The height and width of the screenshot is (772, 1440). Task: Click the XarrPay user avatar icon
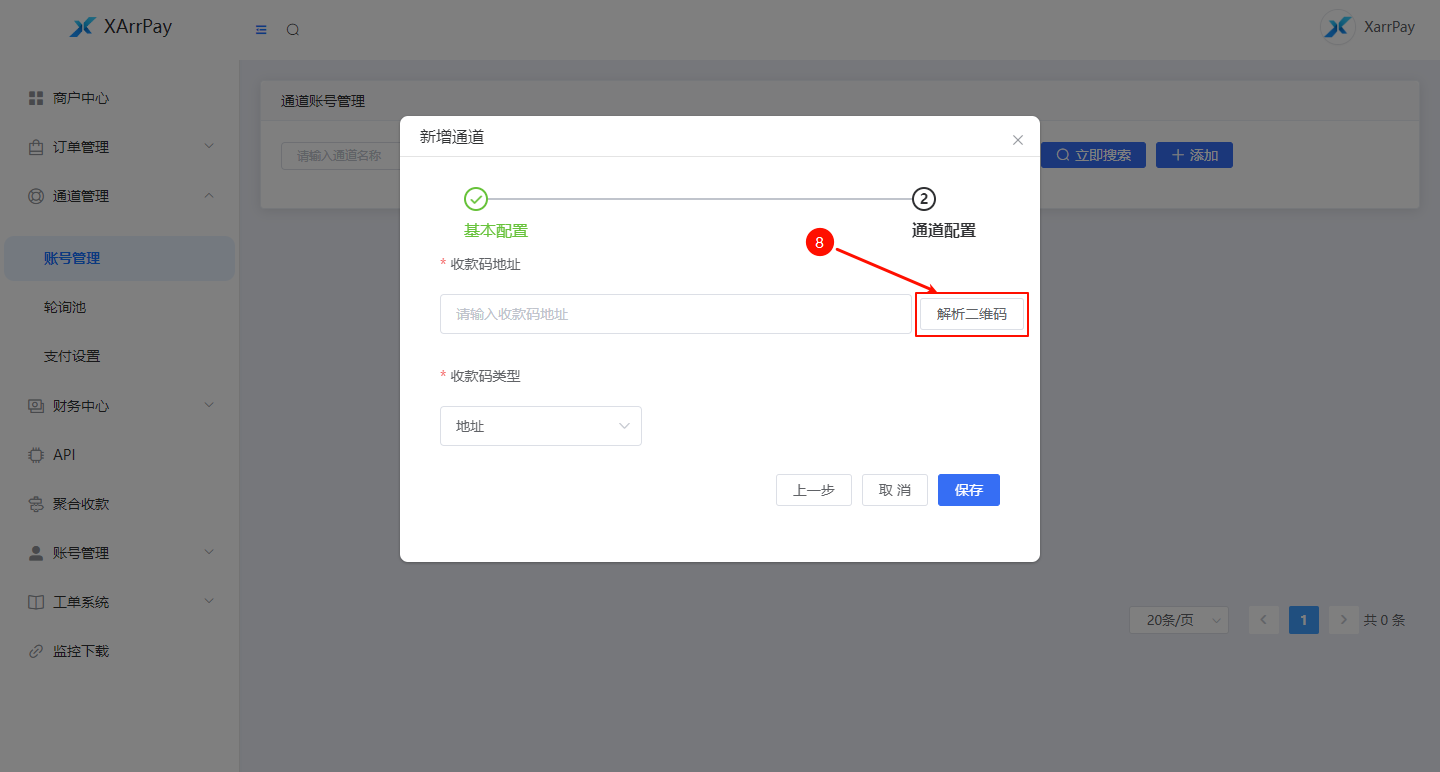(1338, 27)
